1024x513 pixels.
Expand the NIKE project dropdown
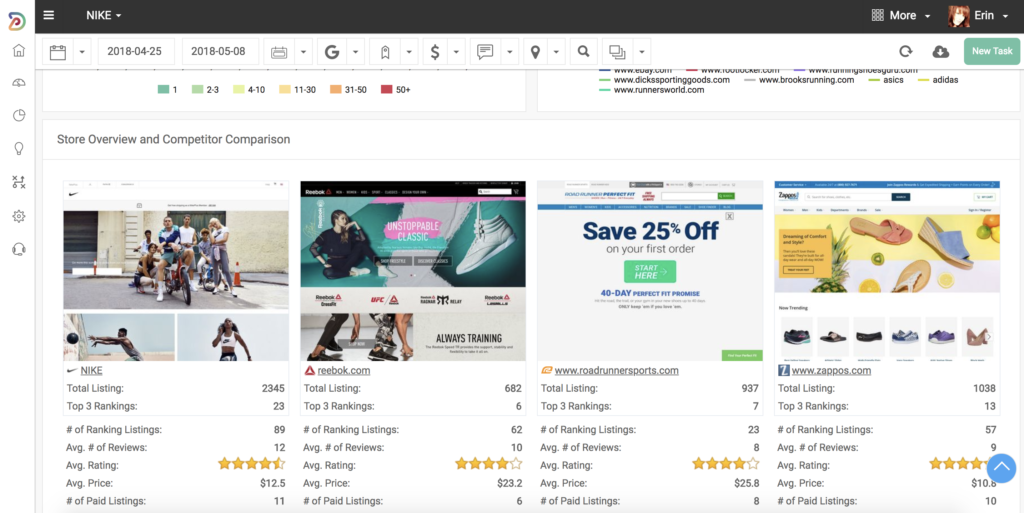click(104, 15)
